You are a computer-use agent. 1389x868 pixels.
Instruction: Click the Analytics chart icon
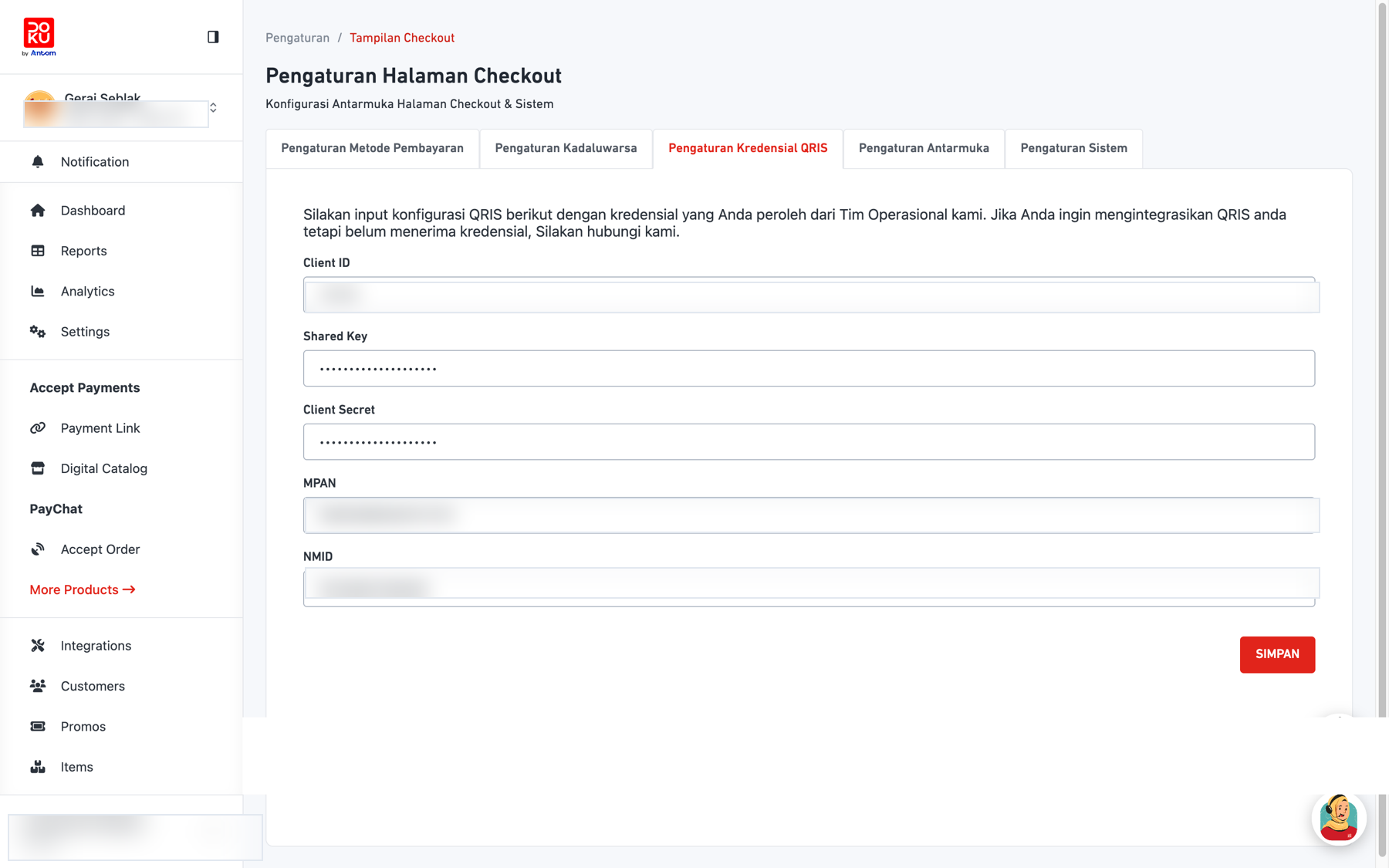[x=38, y=291]
